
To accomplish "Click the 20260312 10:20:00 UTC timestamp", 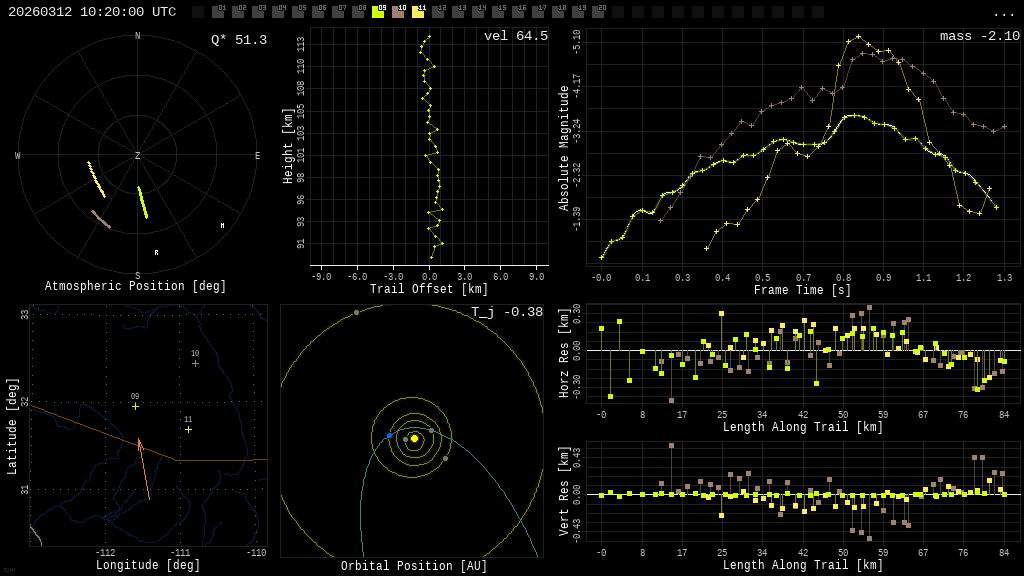I will (92, 12).
